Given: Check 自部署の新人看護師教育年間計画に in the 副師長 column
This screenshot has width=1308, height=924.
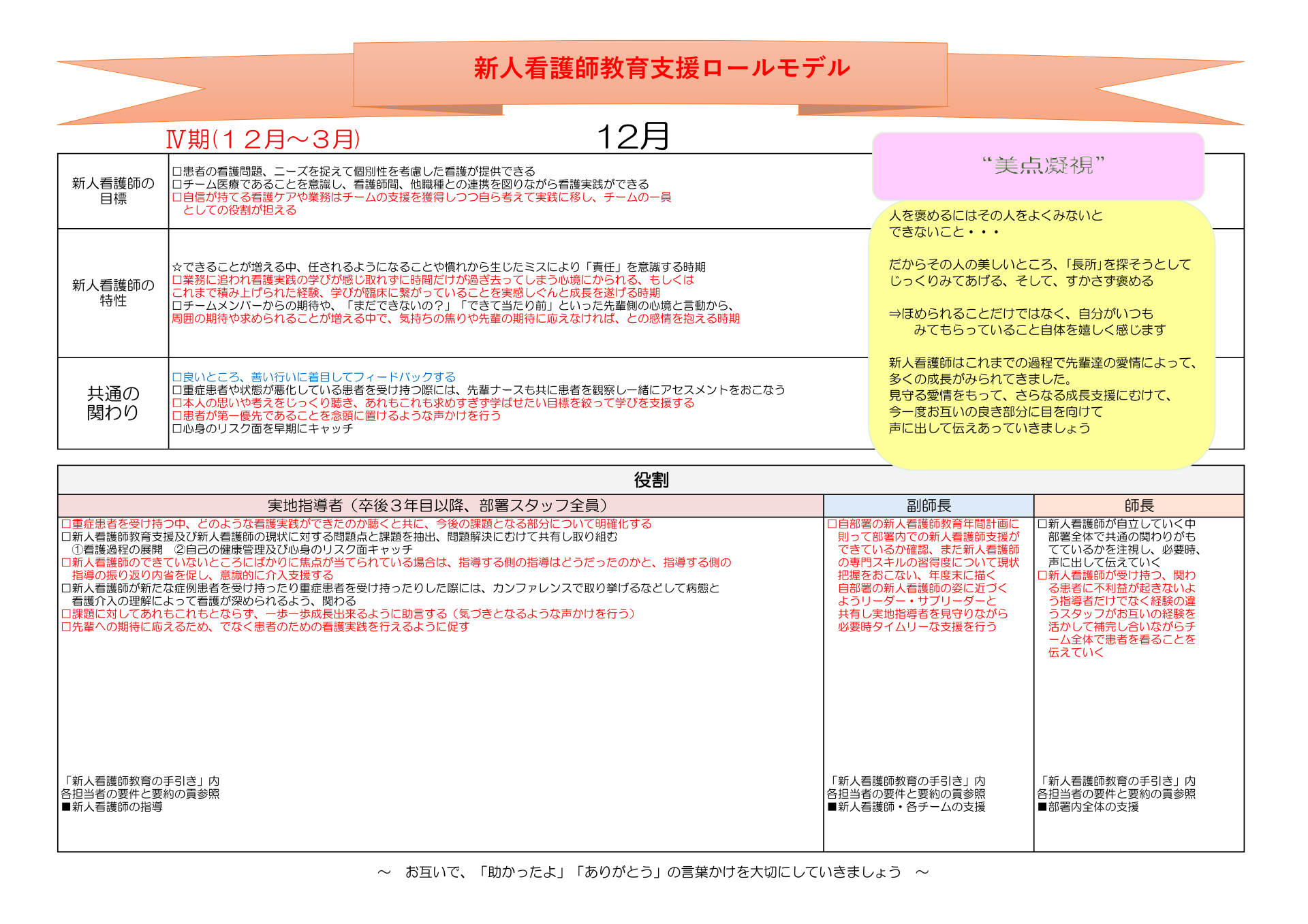Looking at the screenshot, I should [832, 524].
